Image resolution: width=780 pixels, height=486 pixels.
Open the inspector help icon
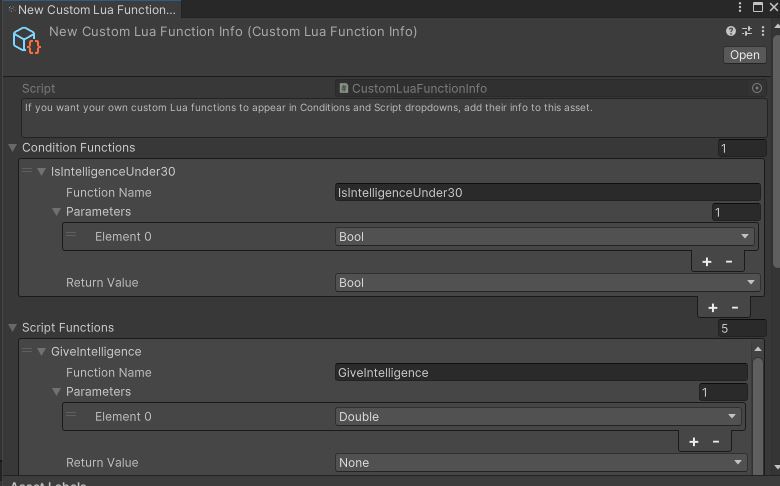[730, 31]
